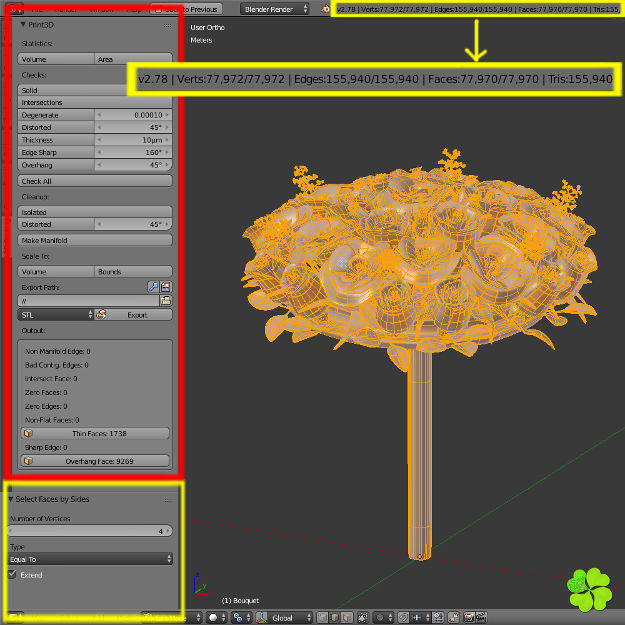Image resolution: width=625 pixels, height=625 pixels.
Task: Enable face select mode
Action: [347, 617]
